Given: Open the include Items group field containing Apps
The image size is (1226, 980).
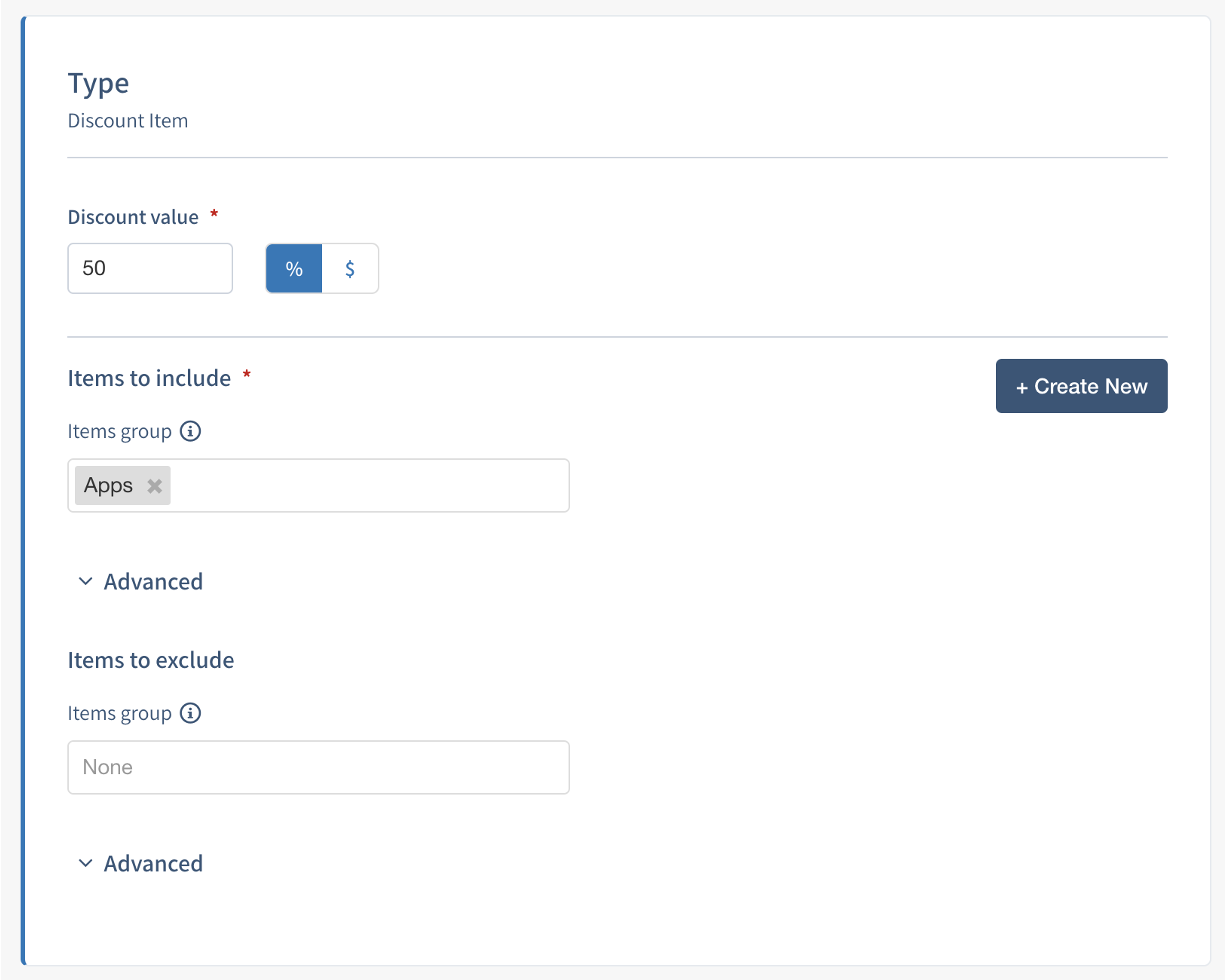Looking at the screenshot, I should (370, 486).
